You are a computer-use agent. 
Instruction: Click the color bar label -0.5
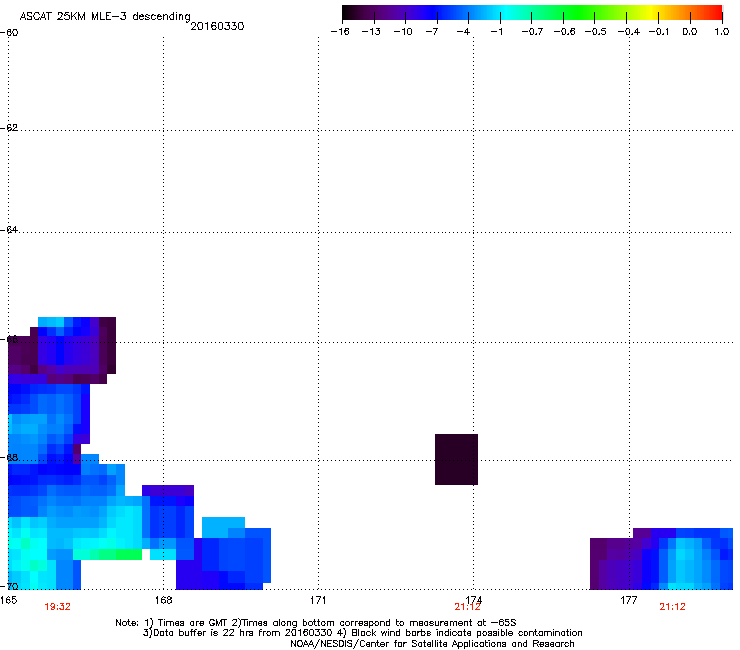596,32
